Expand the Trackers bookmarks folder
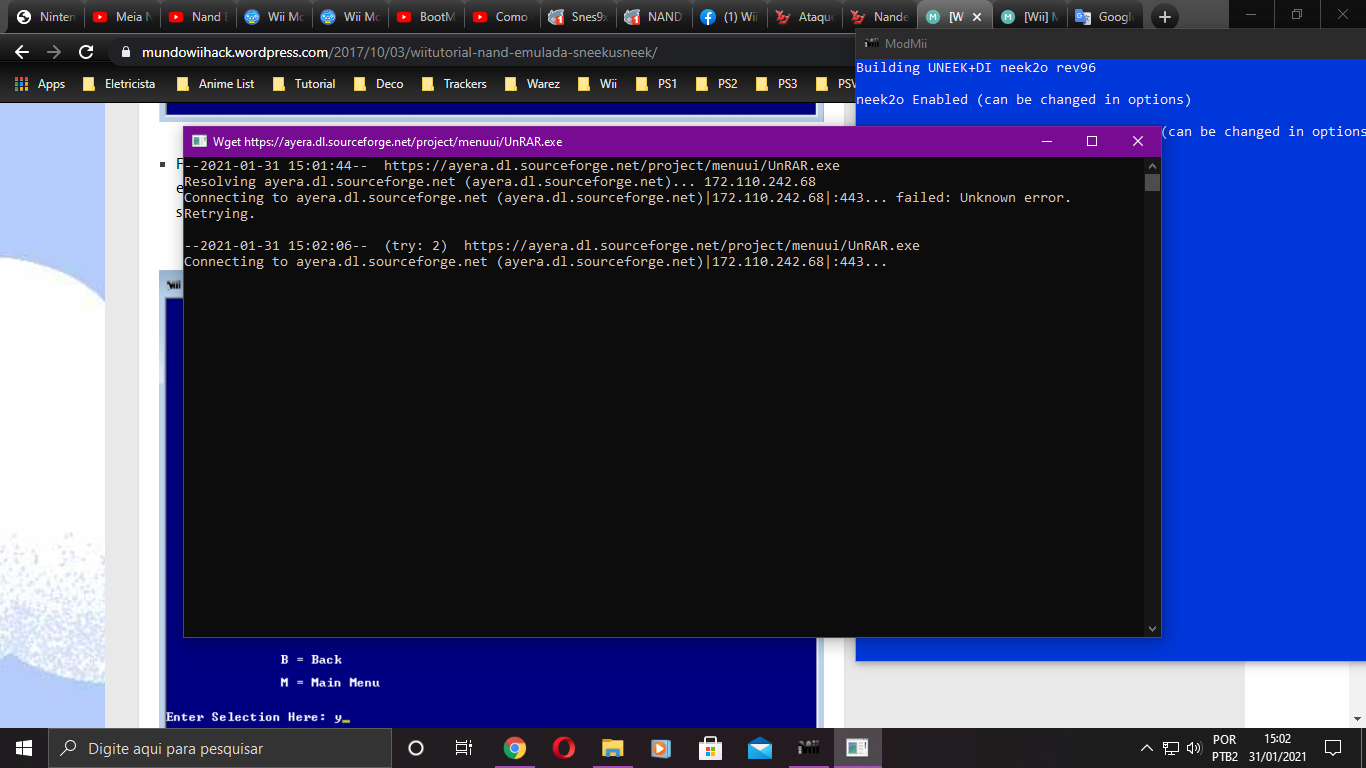 [454, 84]
